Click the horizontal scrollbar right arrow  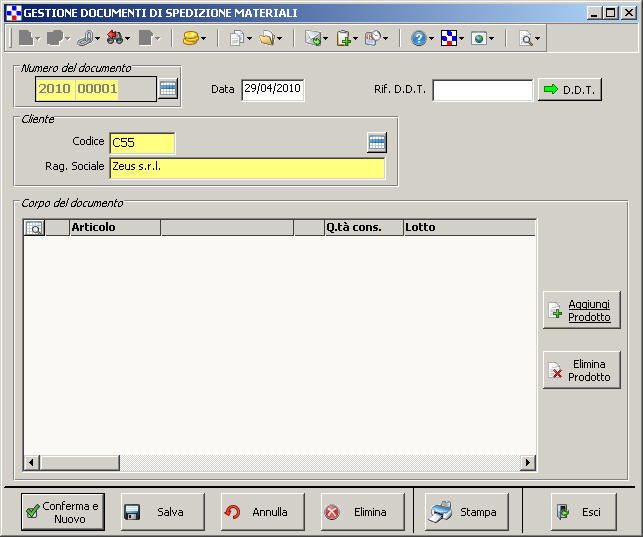click(x=528, y=462)
